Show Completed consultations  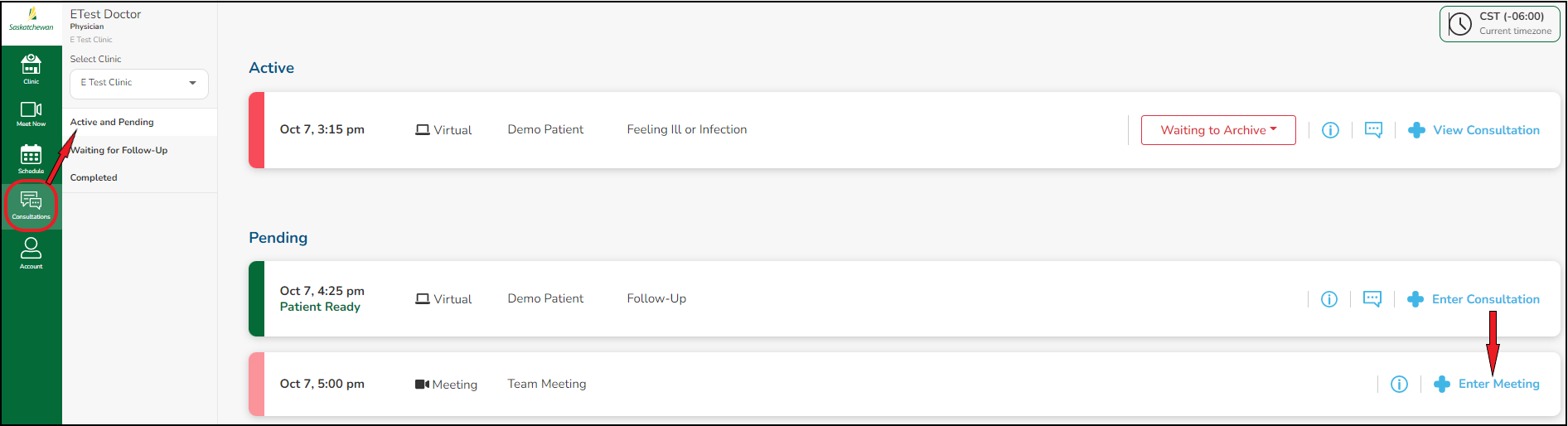tap(94, 177)
